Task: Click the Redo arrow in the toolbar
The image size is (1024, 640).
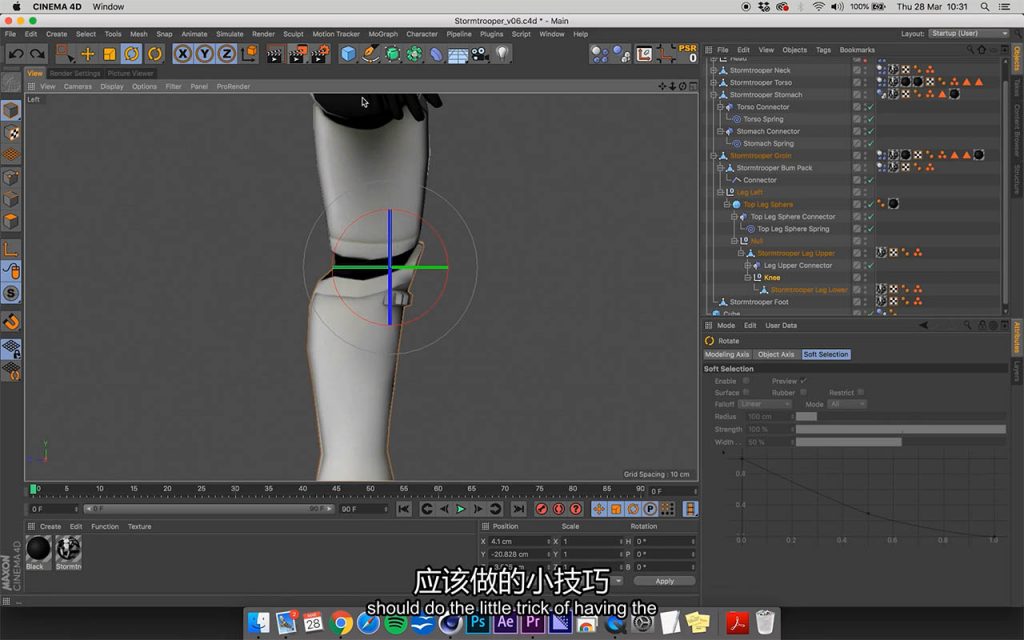Action: [x=38, y=54]
